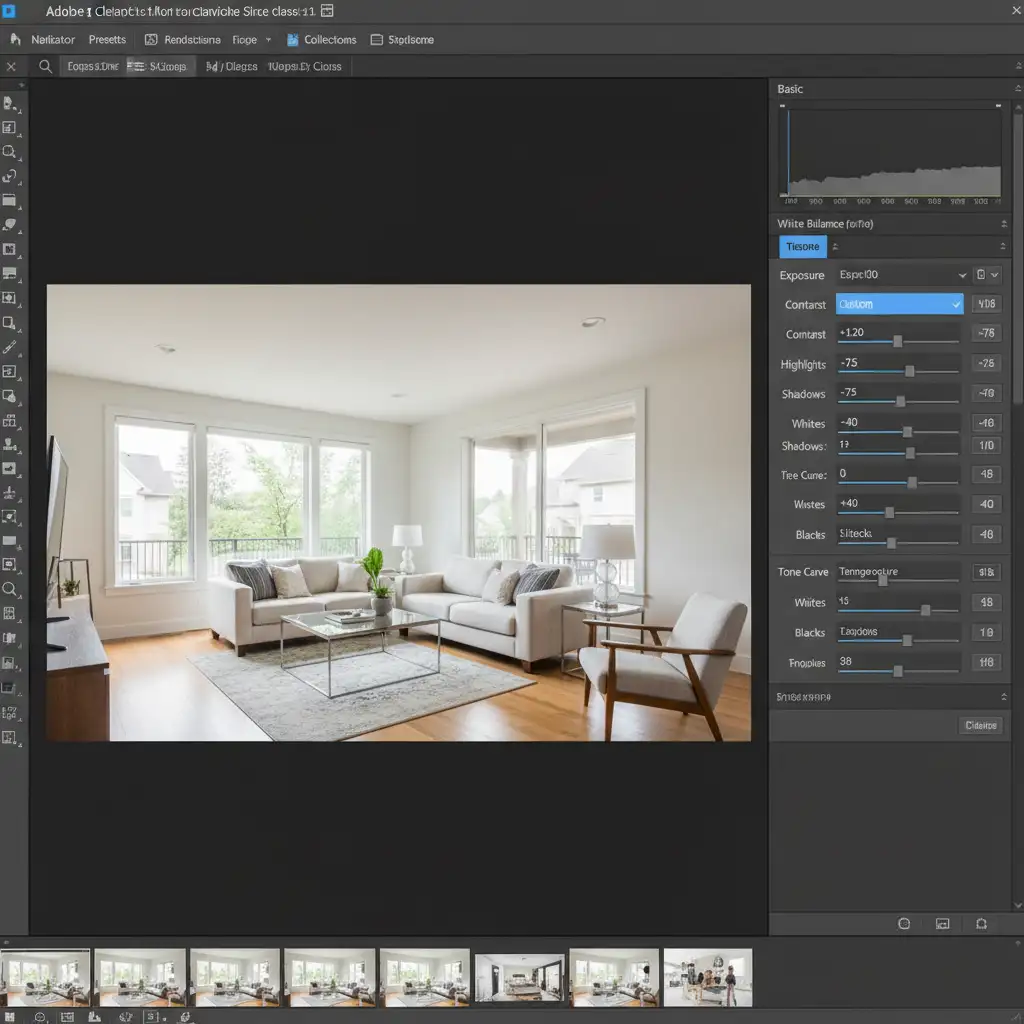Viewport: 1024px width, 1024px height.
Task: Select the topmost tool in the left toolbar
Action: point(10,103)
